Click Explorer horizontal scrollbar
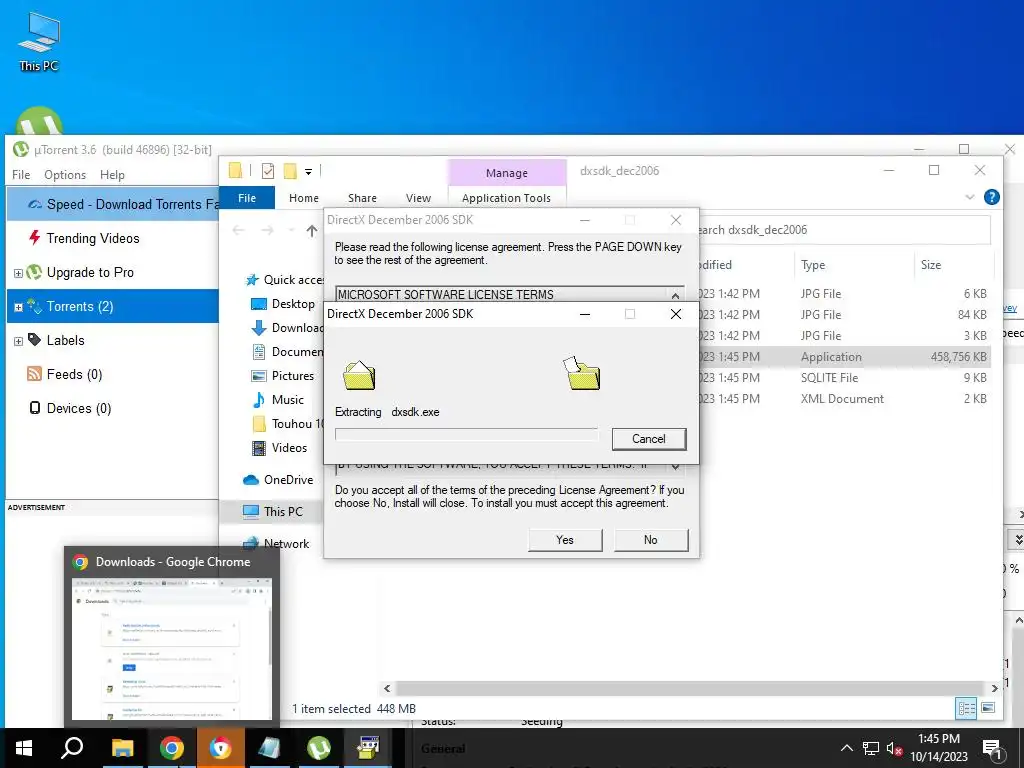Screen dimensions: 1024x768 click(690, 688)
